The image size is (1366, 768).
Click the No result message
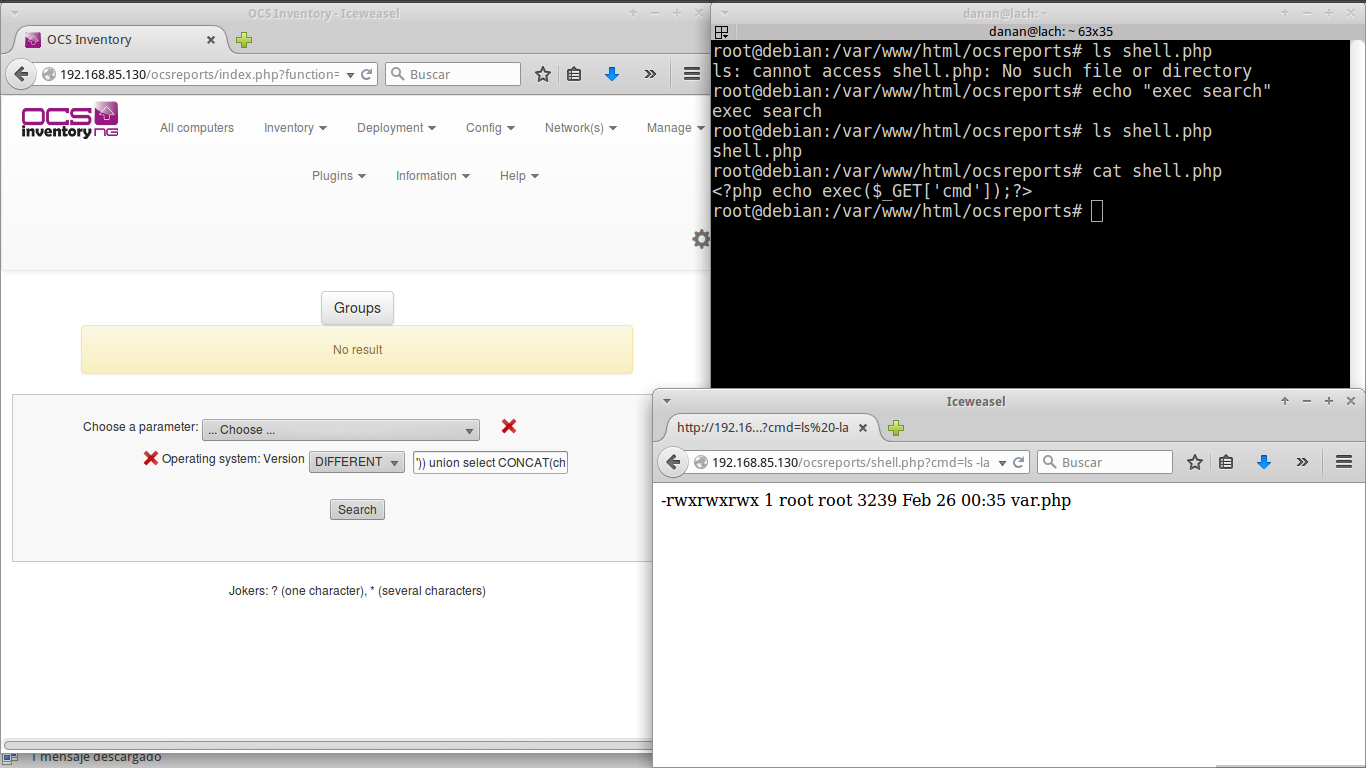click(x=357, y=350)
